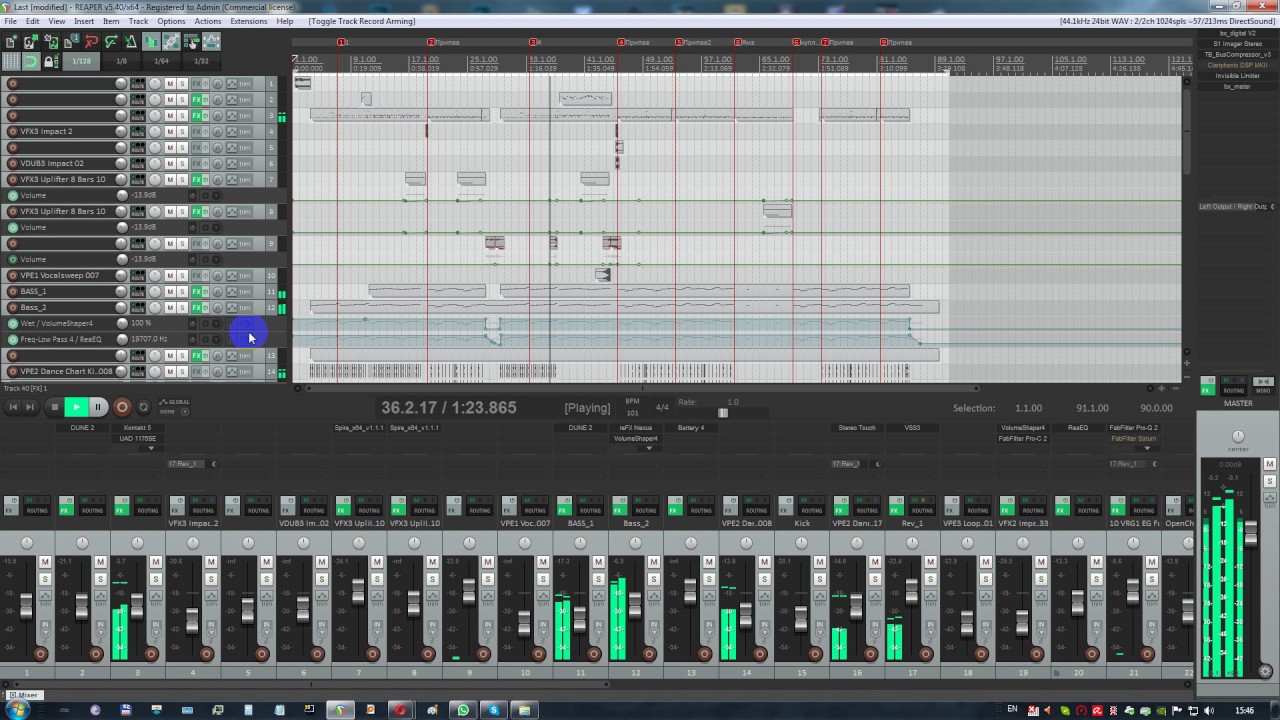Open routing for track 1
This screenshot has width=1280, height=720.
tap(138, 83)
